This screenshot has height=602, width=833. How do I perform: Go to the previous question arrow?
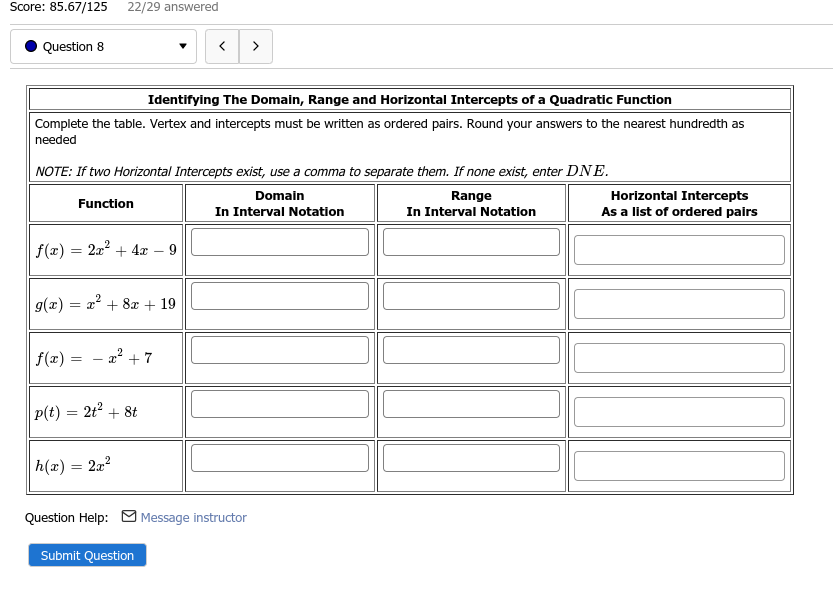pyautogui.click(x=222, y=47)
